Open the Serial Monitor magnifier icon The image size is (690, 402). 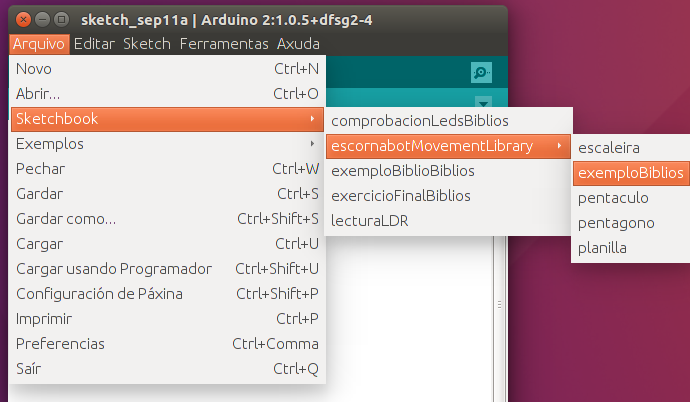click(x=482, y=73)
